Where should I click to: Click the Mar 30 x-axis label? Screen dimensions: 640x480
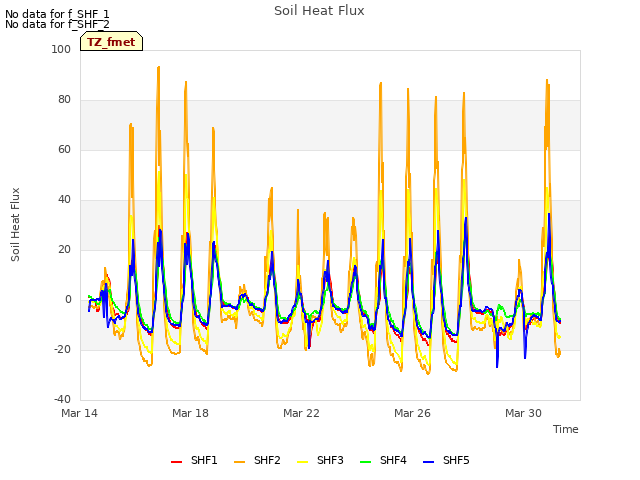523,413
